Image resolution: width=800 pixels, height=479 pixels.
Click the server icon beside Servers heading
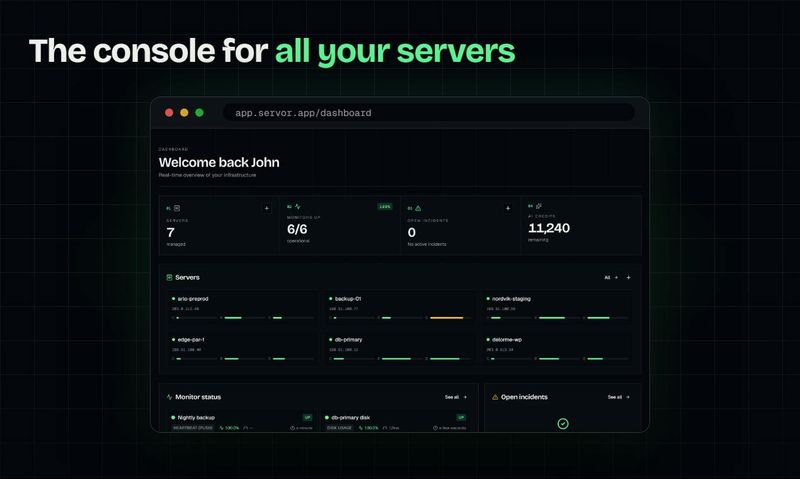point(169,278)
